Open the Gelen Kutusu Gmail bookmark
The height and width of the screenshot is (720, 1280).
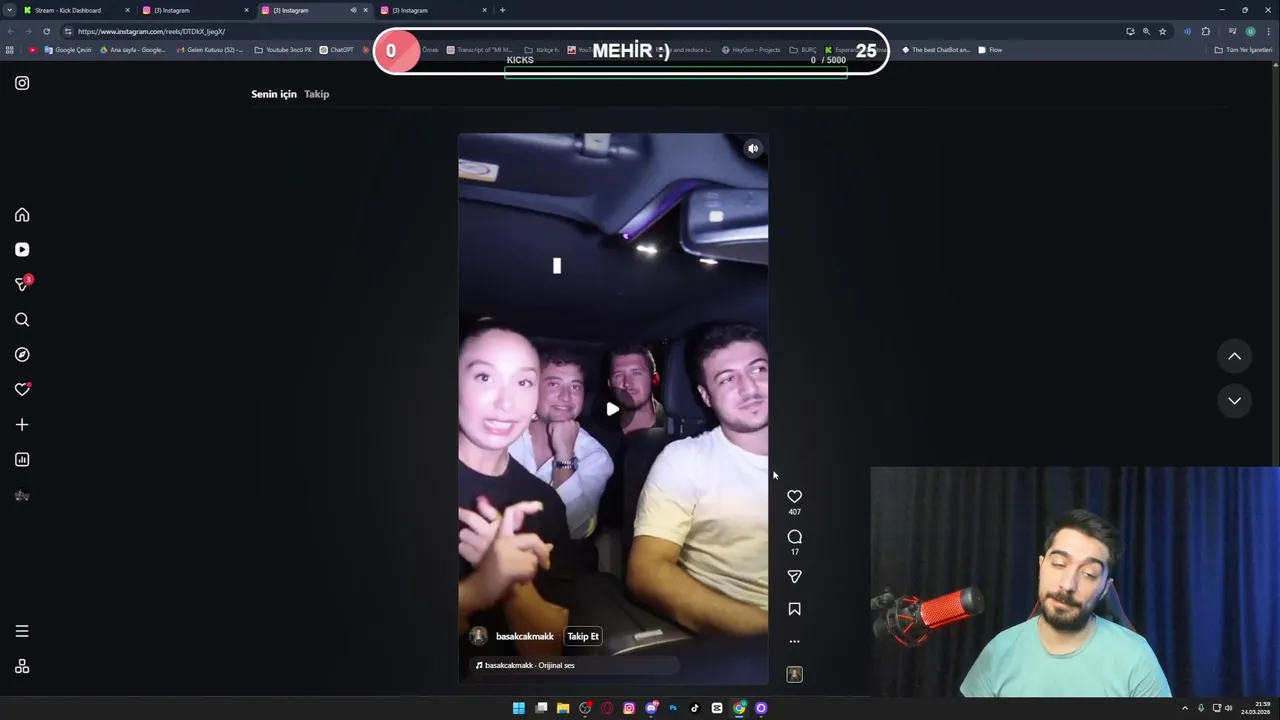[209, 50]
